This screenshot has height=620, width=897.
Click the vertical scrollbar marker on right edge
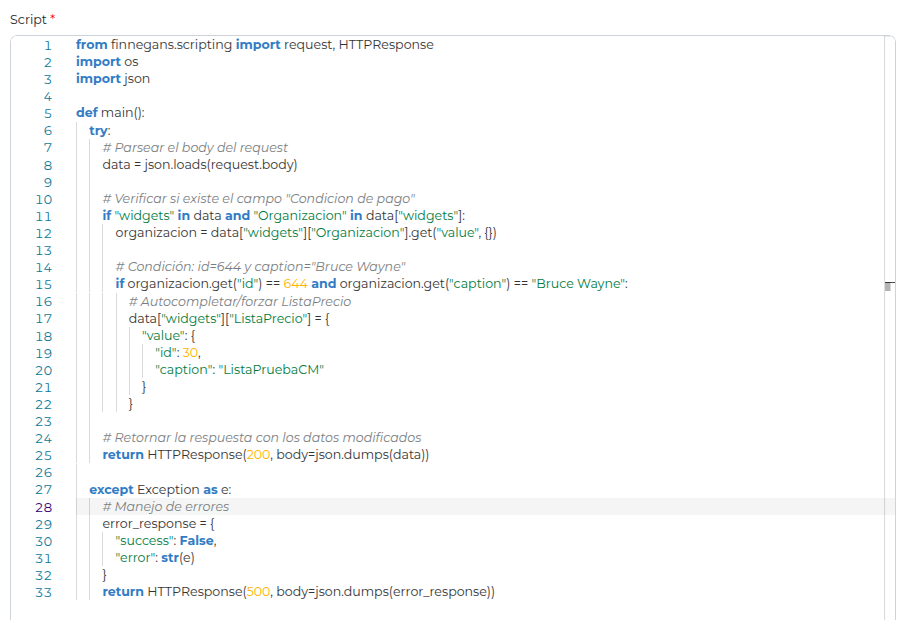(888, 287)
